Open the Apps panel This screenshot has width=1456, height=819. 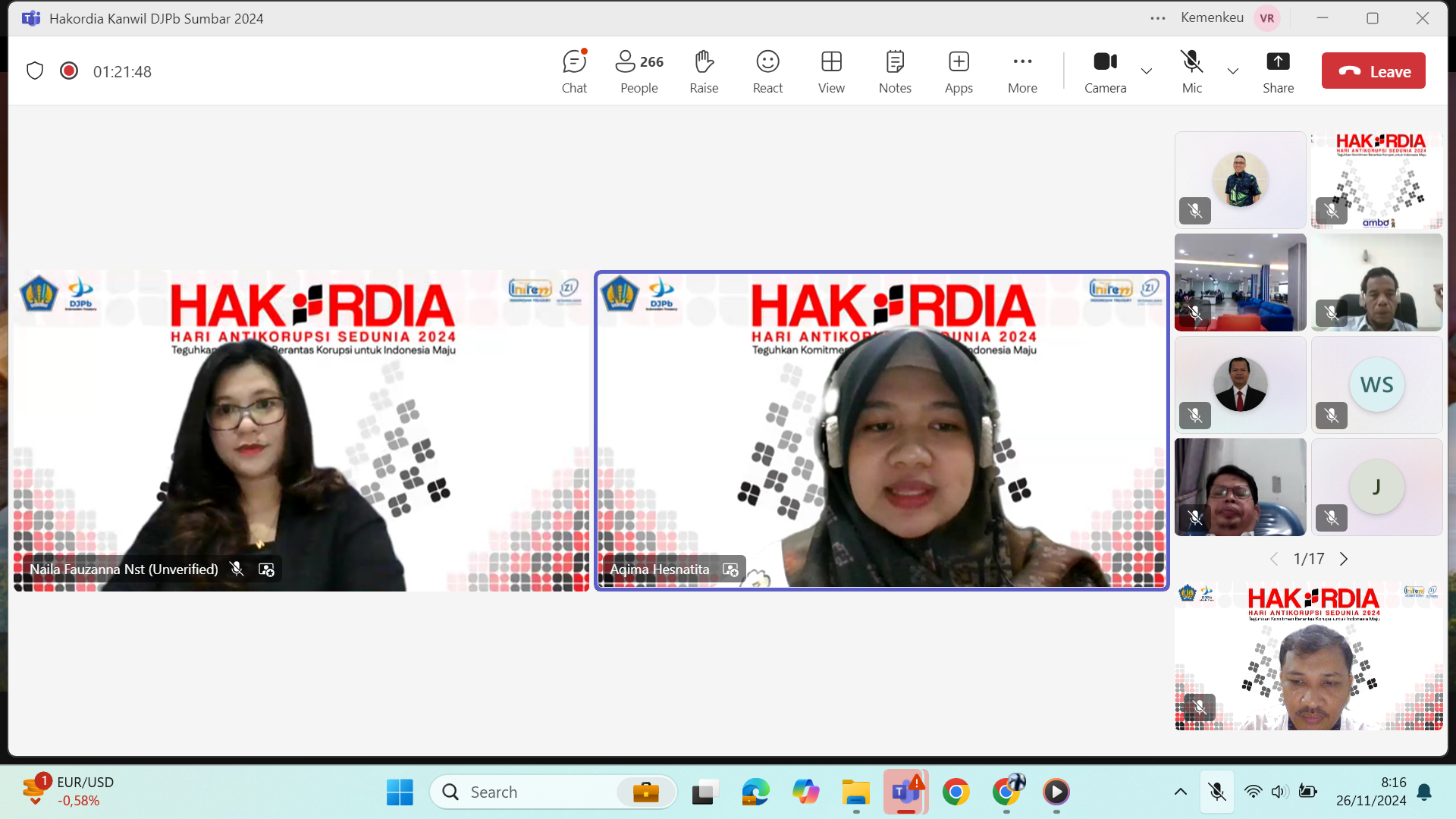pyautogui.click(x=959, y=72)
